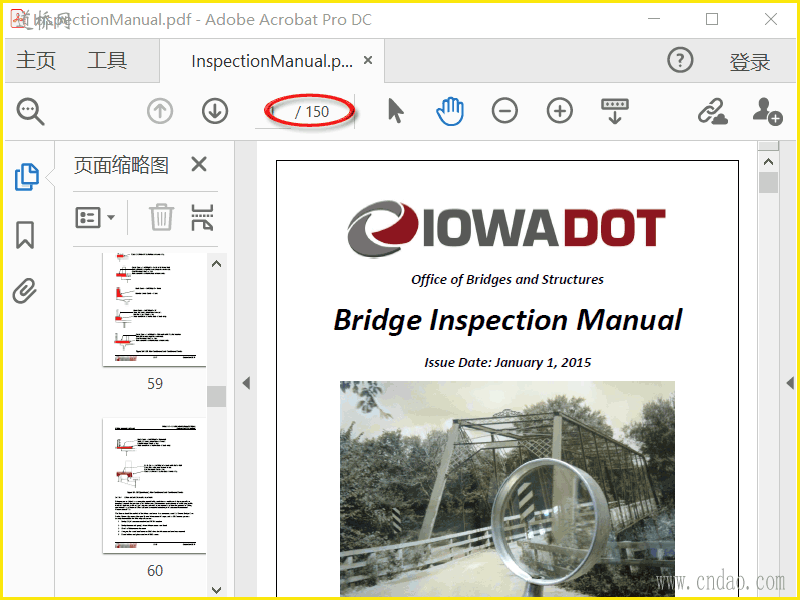Image resolution: width=800 pixels, height=600 pixels.
Task: Toggle the page thumbnails panel icon
Action: click(x=26, y=177)
